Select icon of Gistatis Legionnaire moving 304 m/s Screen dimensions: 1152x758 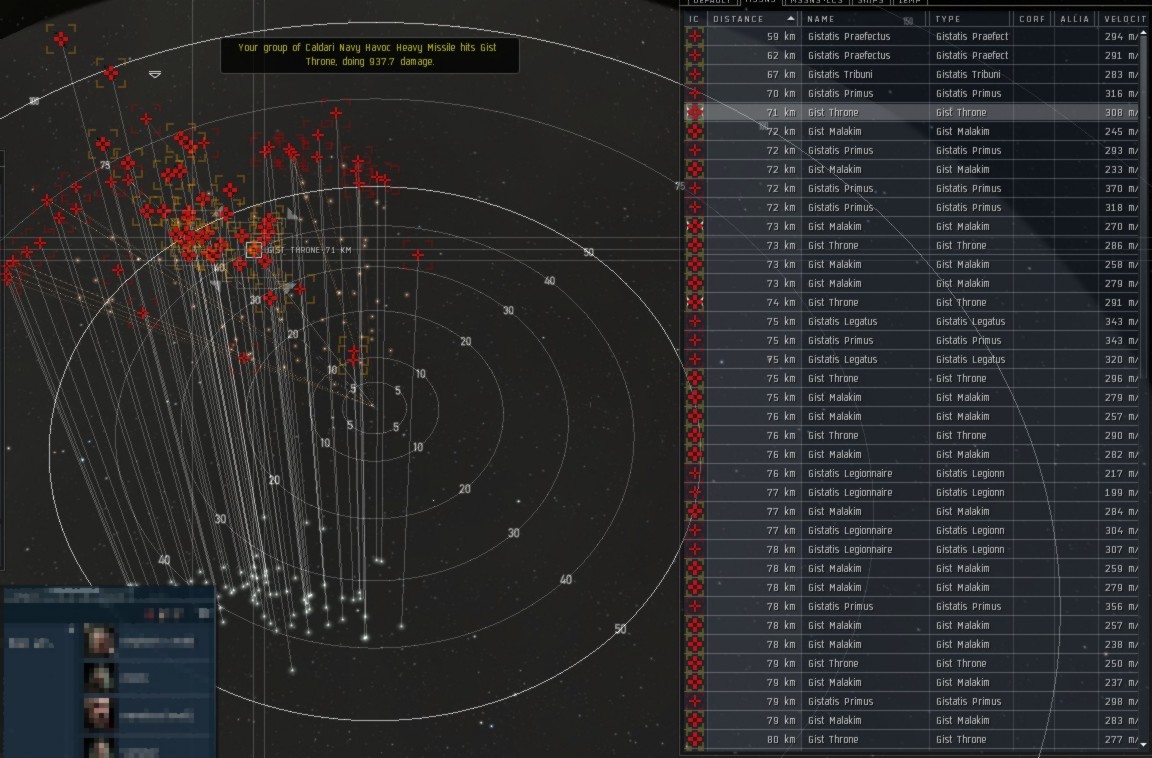point(694,530)
